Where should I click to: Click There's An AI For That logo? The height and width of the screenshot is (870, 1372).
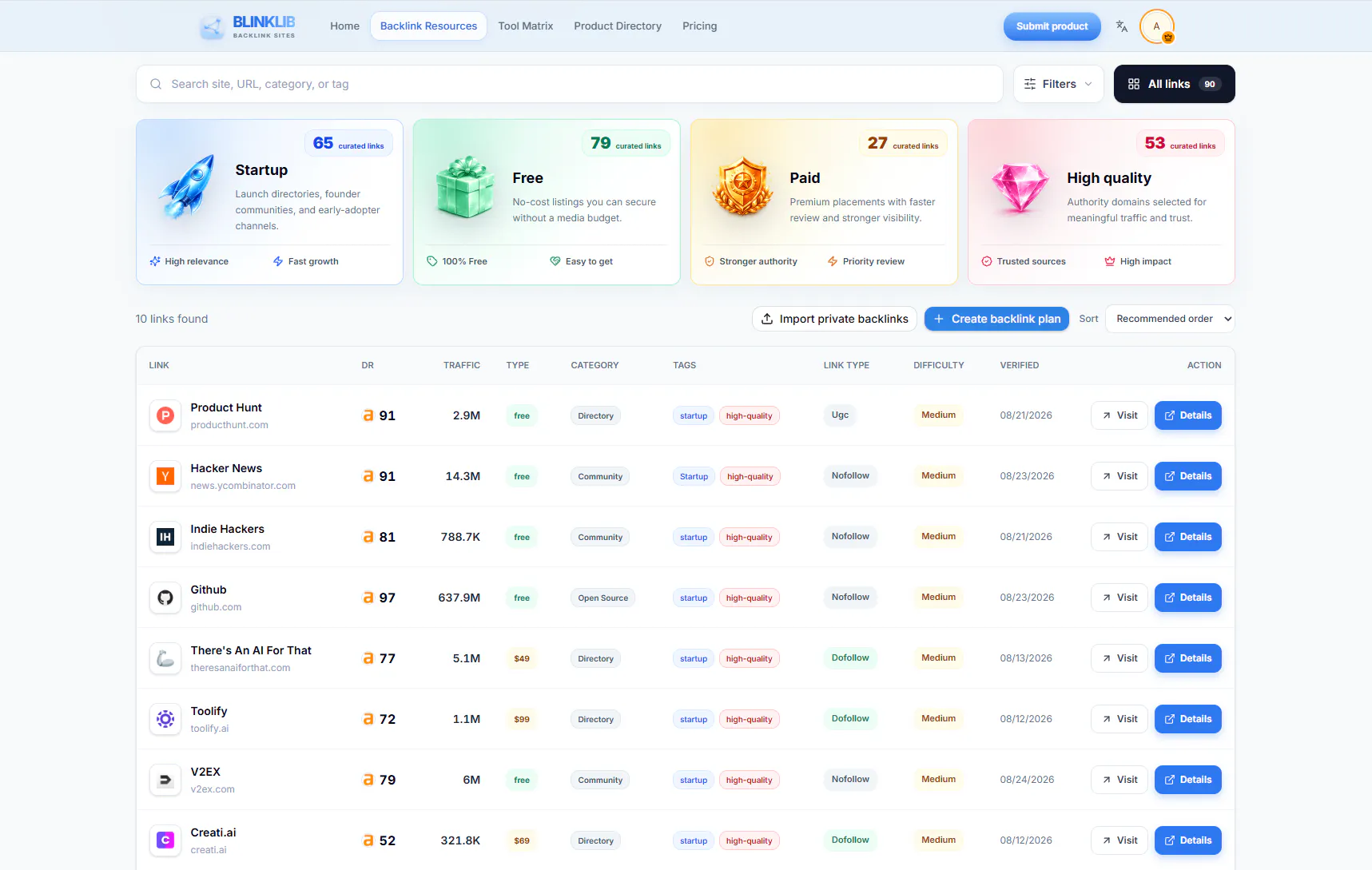(165, 658)
